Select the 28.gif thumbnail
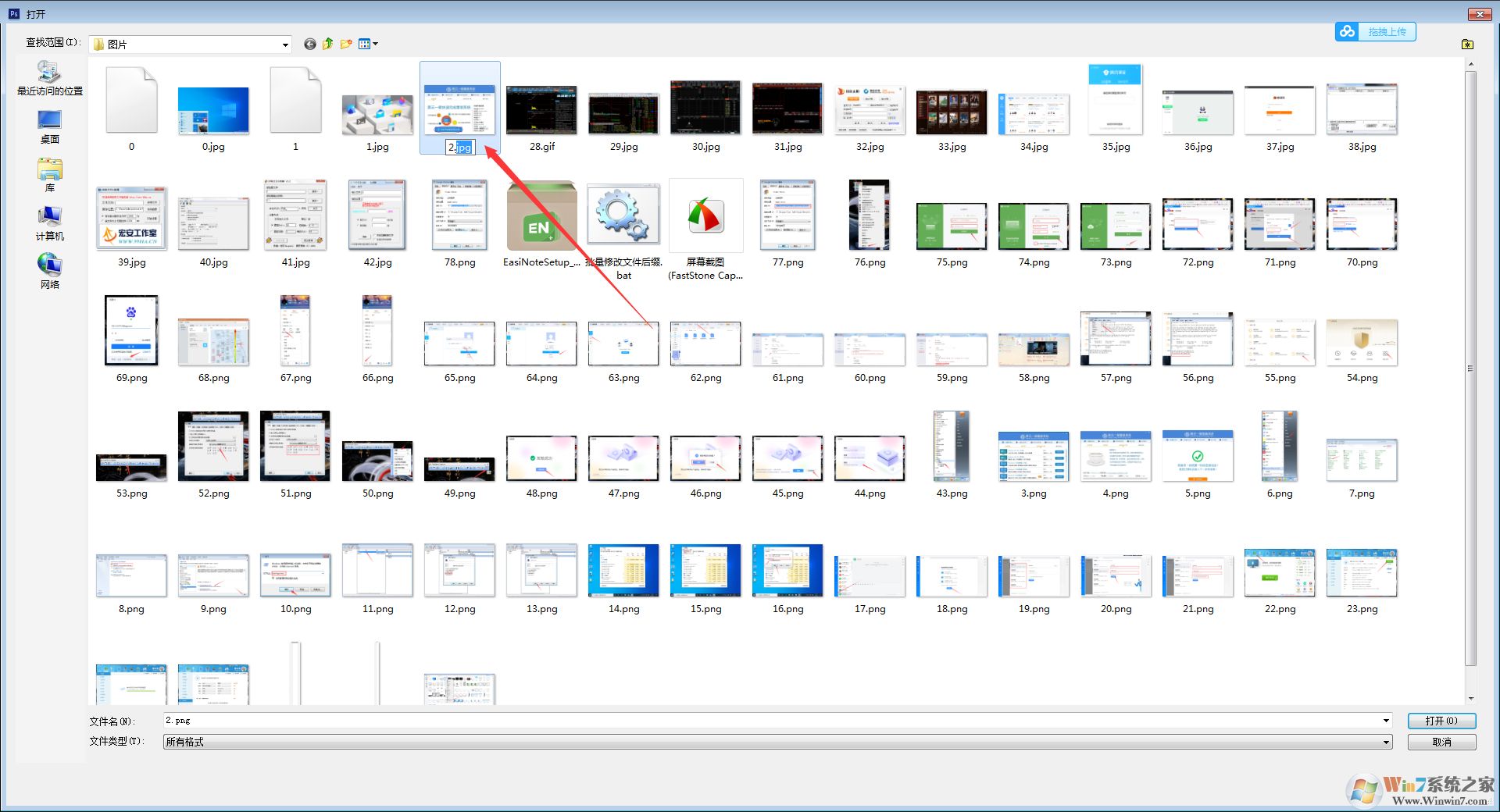 tap(541, 109)
